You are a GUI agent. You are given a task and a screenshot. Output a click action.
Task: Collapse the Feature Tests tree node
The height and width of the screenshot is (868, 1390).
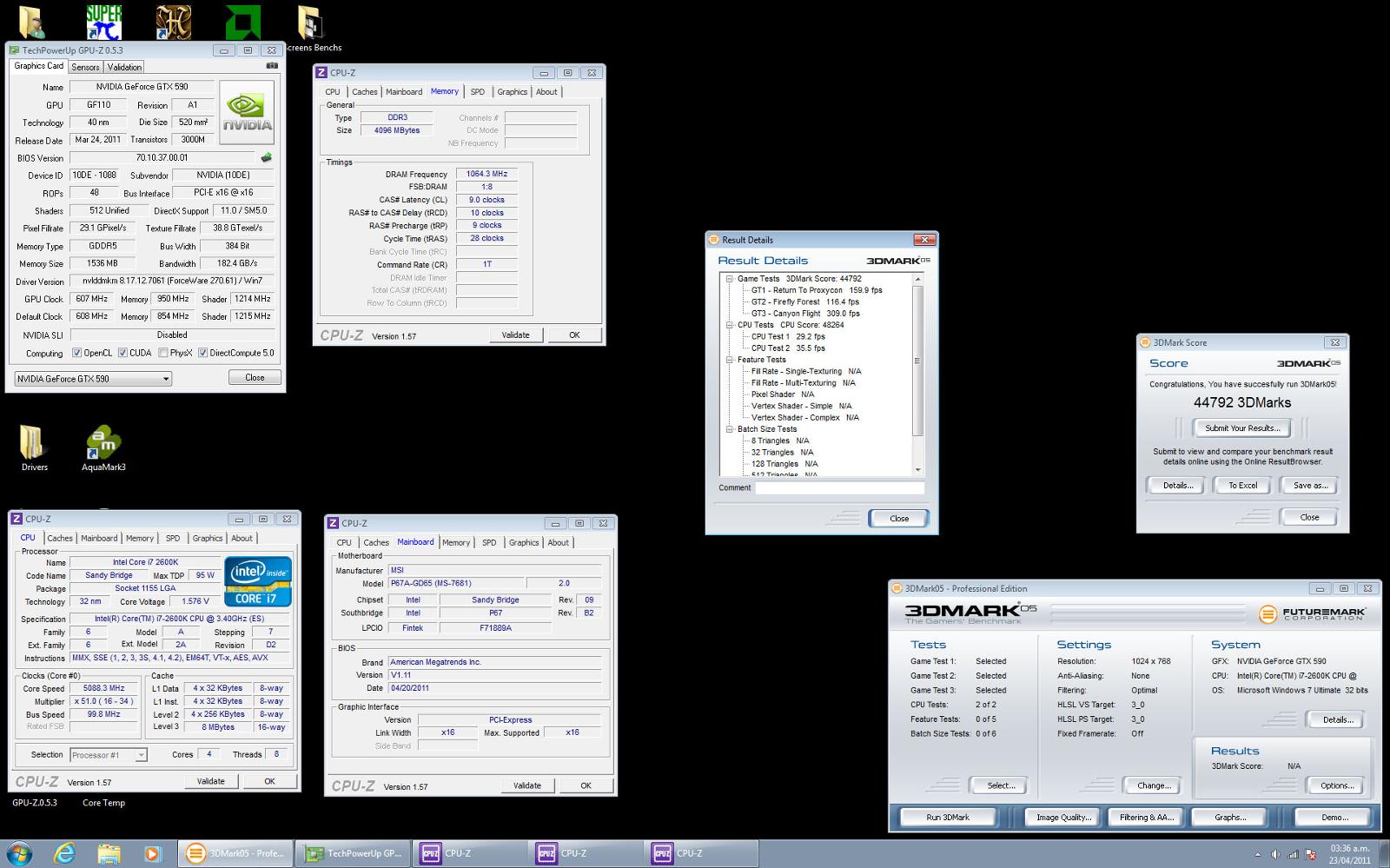click(x=730, y=360)
